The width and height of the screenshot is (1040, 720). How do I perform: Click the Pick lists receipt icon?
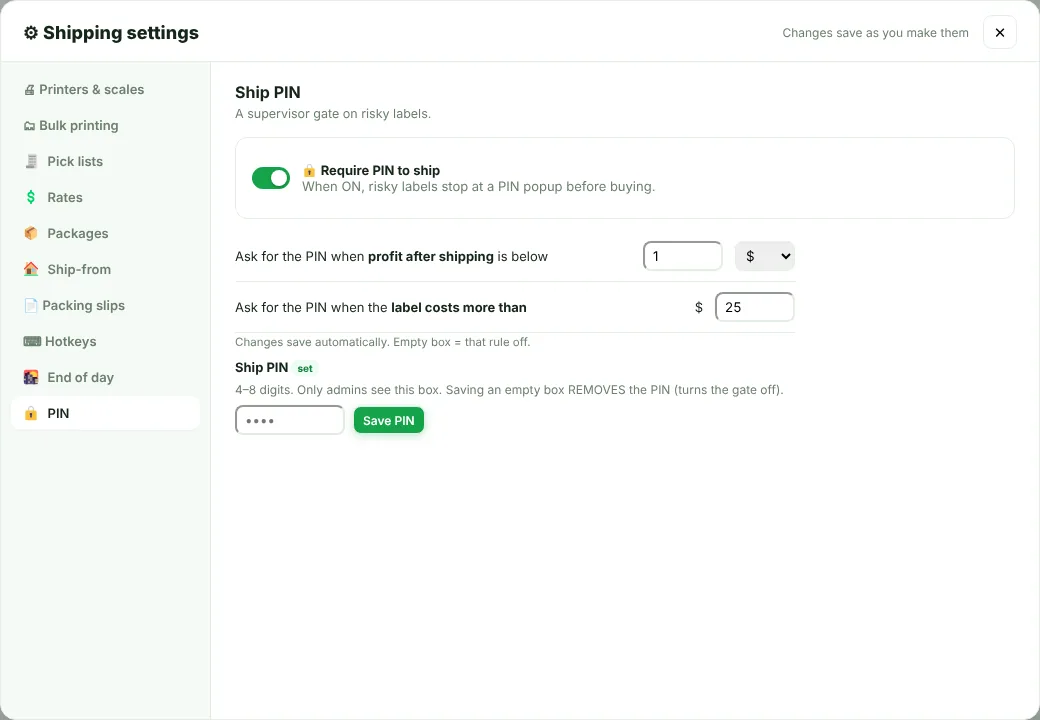point(31,161)
